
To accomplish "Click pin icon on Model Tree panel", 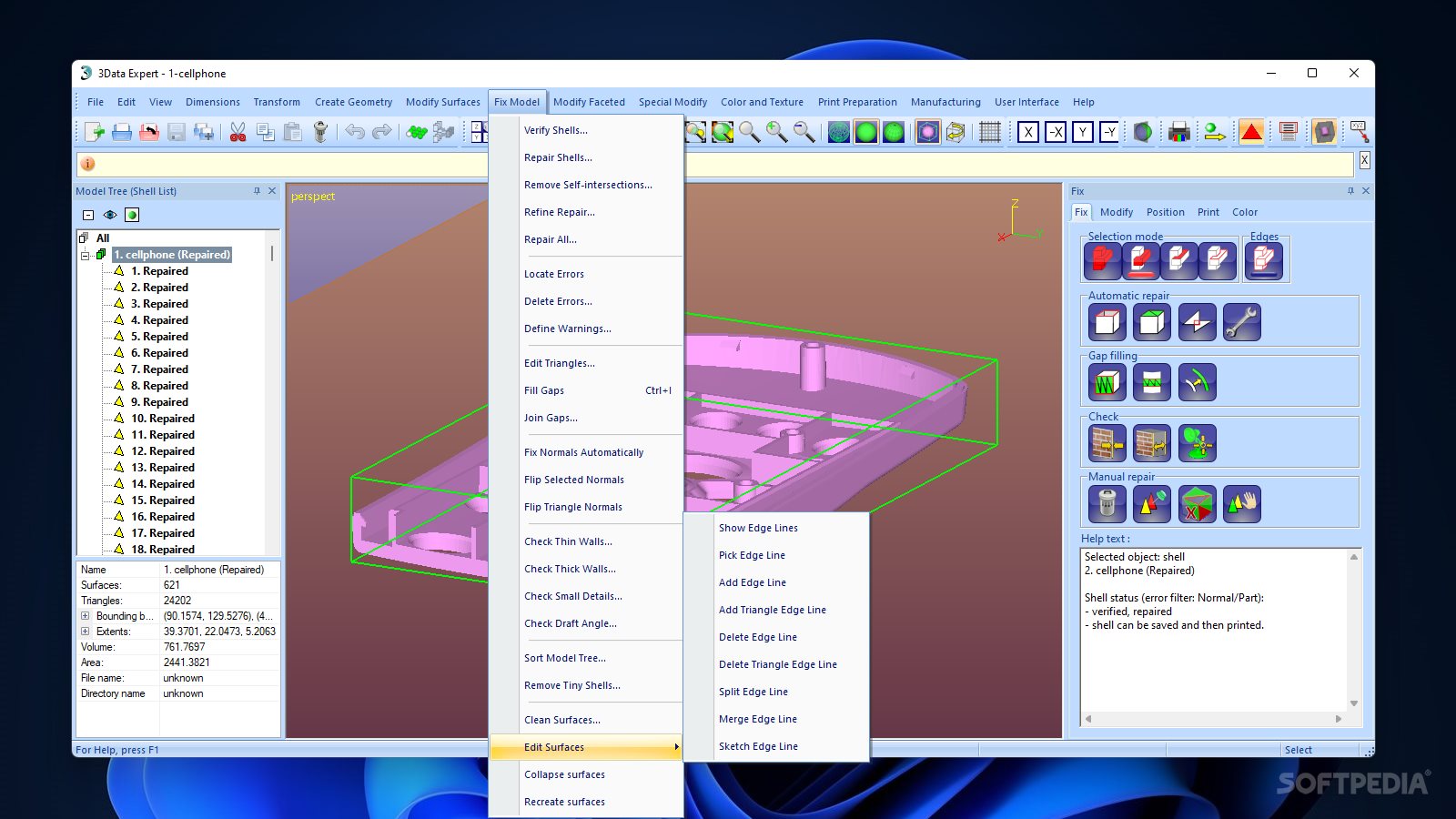I will (257, 191).
